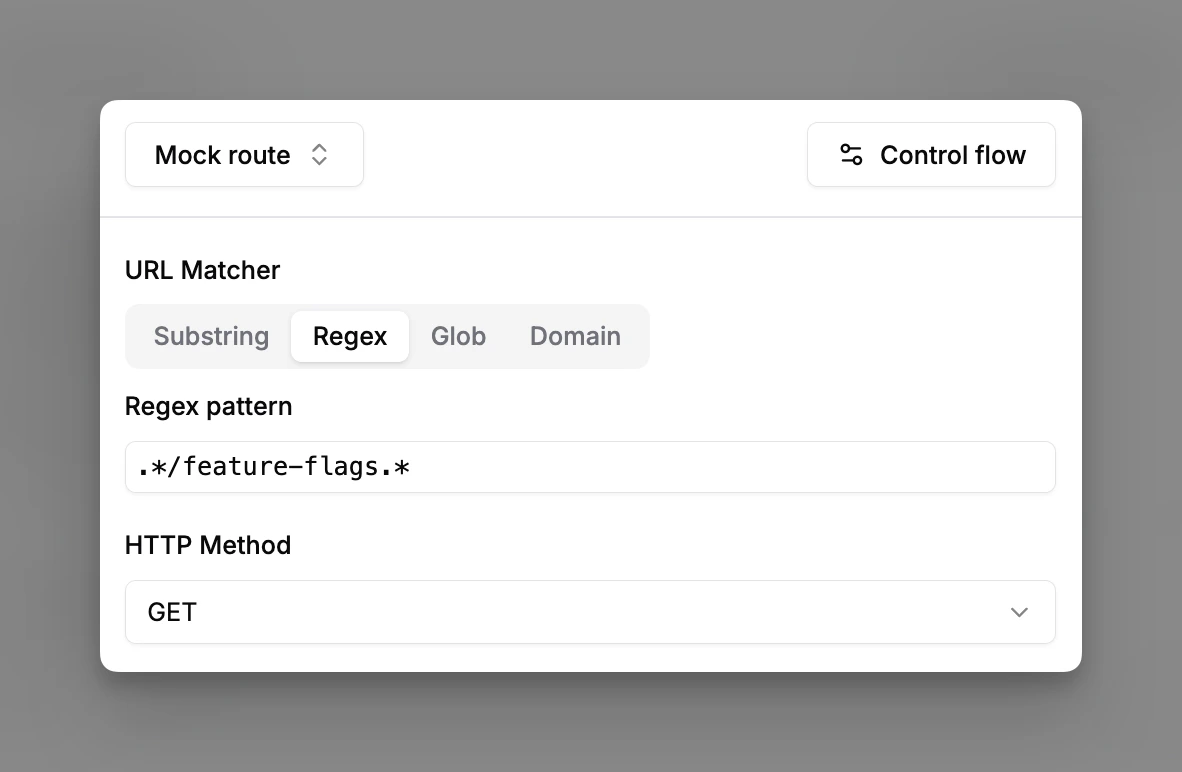Click the dropdown arrow on the HTTP Method selector
This screenshot has height=772, width=1182.
[1019, 612]
